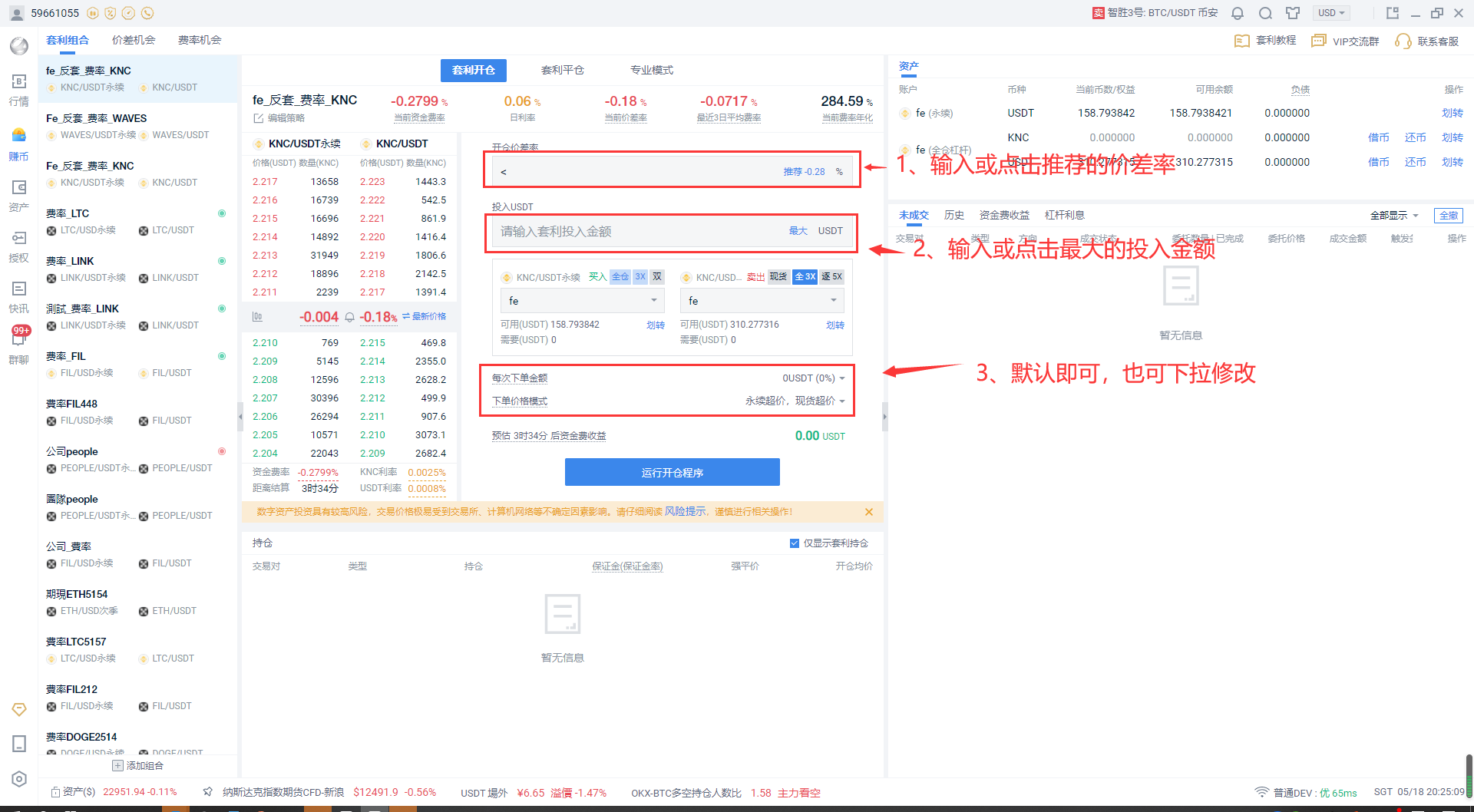The image size is (1474, 812).
Task: Click the < comparator in 开仓价差率 field
Action: [504, 172]
